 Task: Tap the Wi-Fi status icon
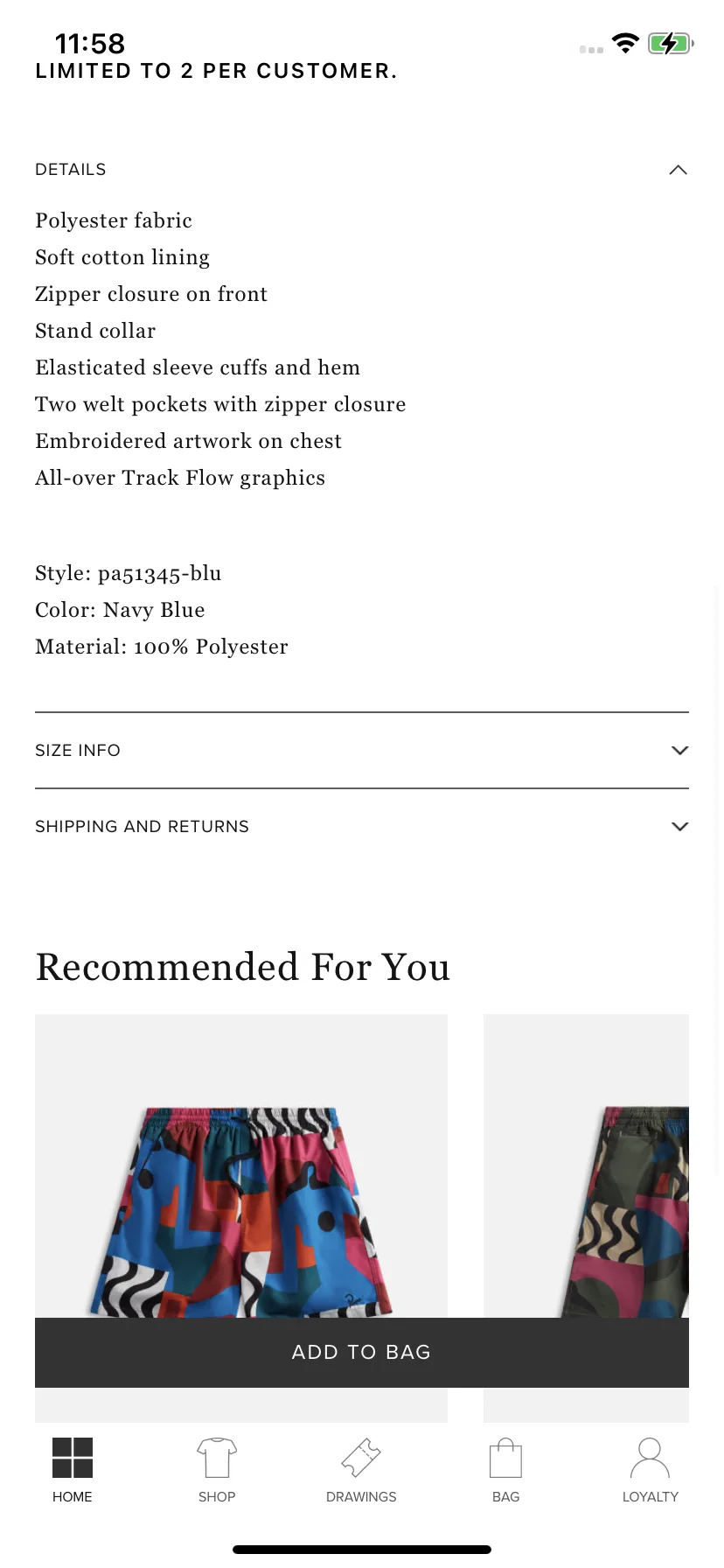[x=625, y=43]
